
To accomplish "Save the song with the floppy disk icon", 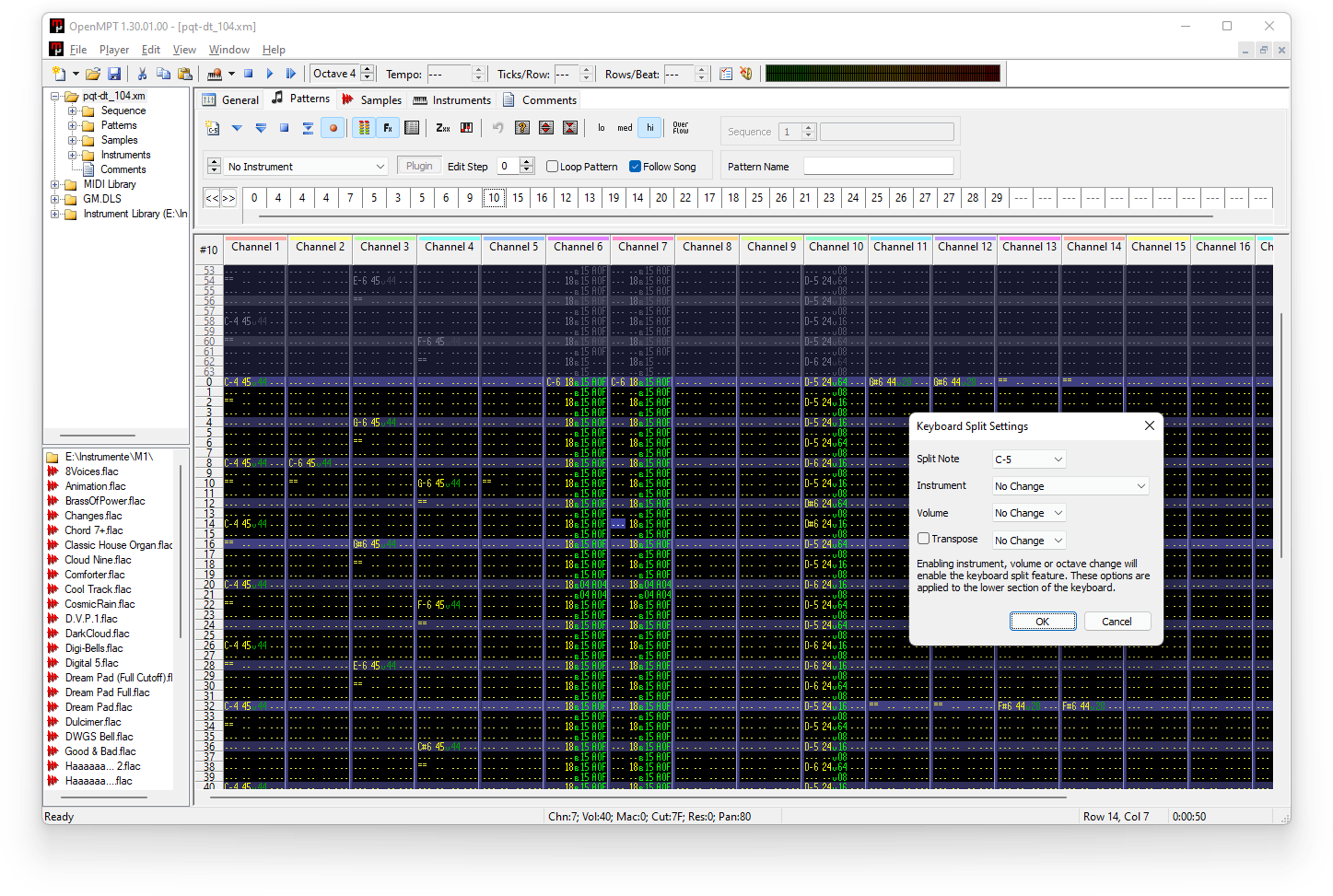I will pos(114,74).
